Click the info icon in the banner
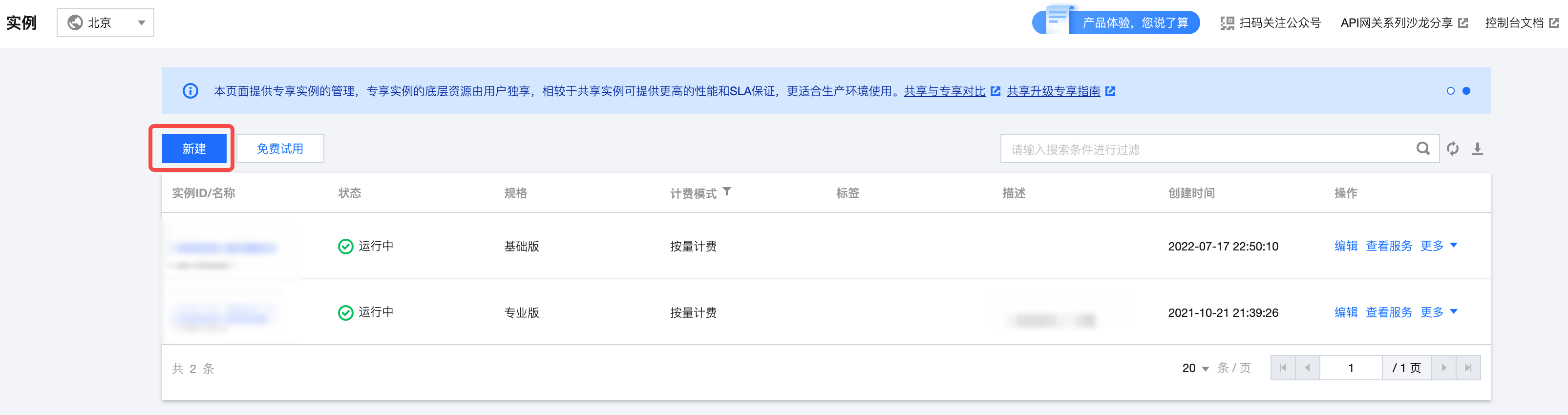The image size is (1568, 415). 191,91
